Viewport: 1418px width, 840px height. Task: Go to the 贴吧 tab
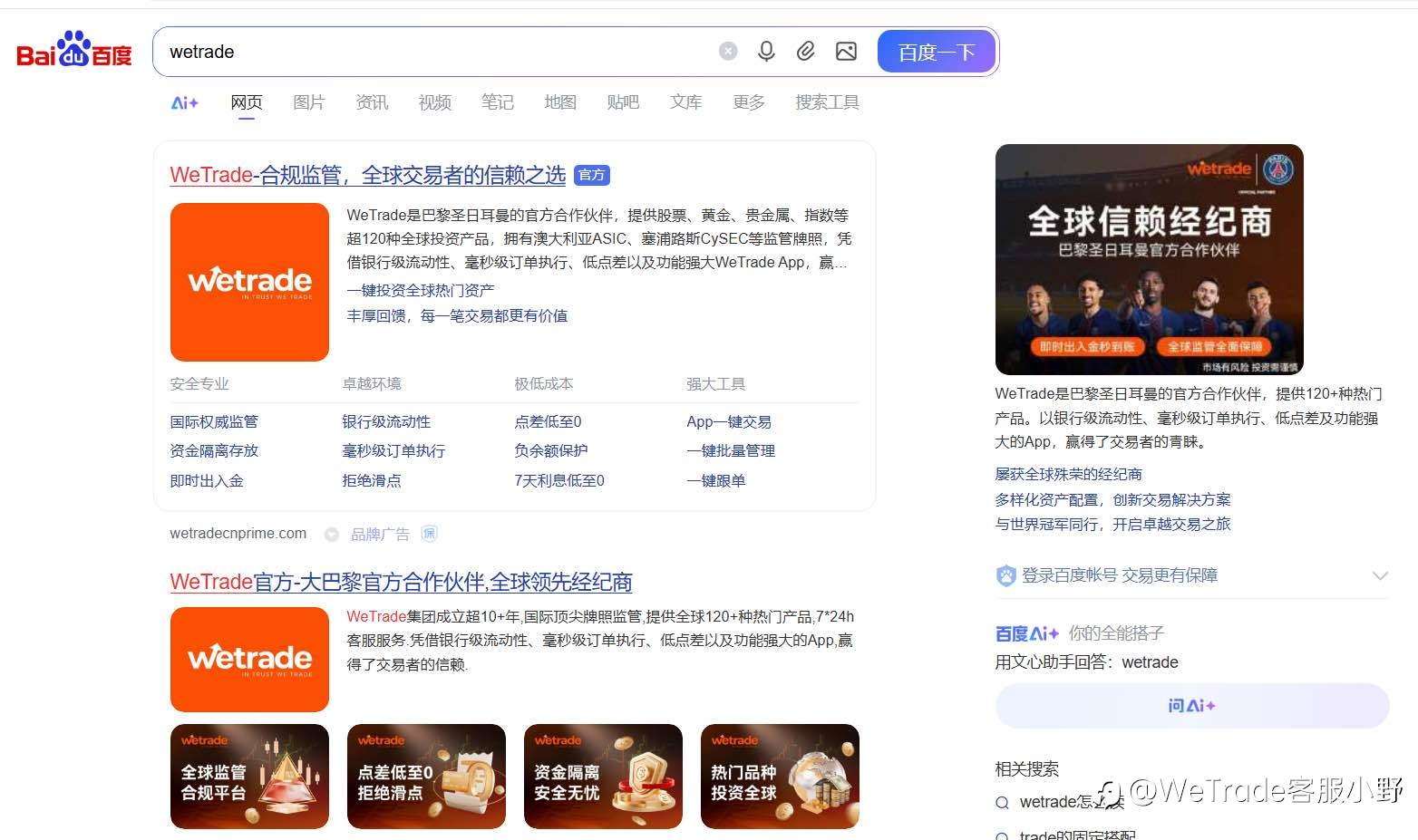(623, 102)
